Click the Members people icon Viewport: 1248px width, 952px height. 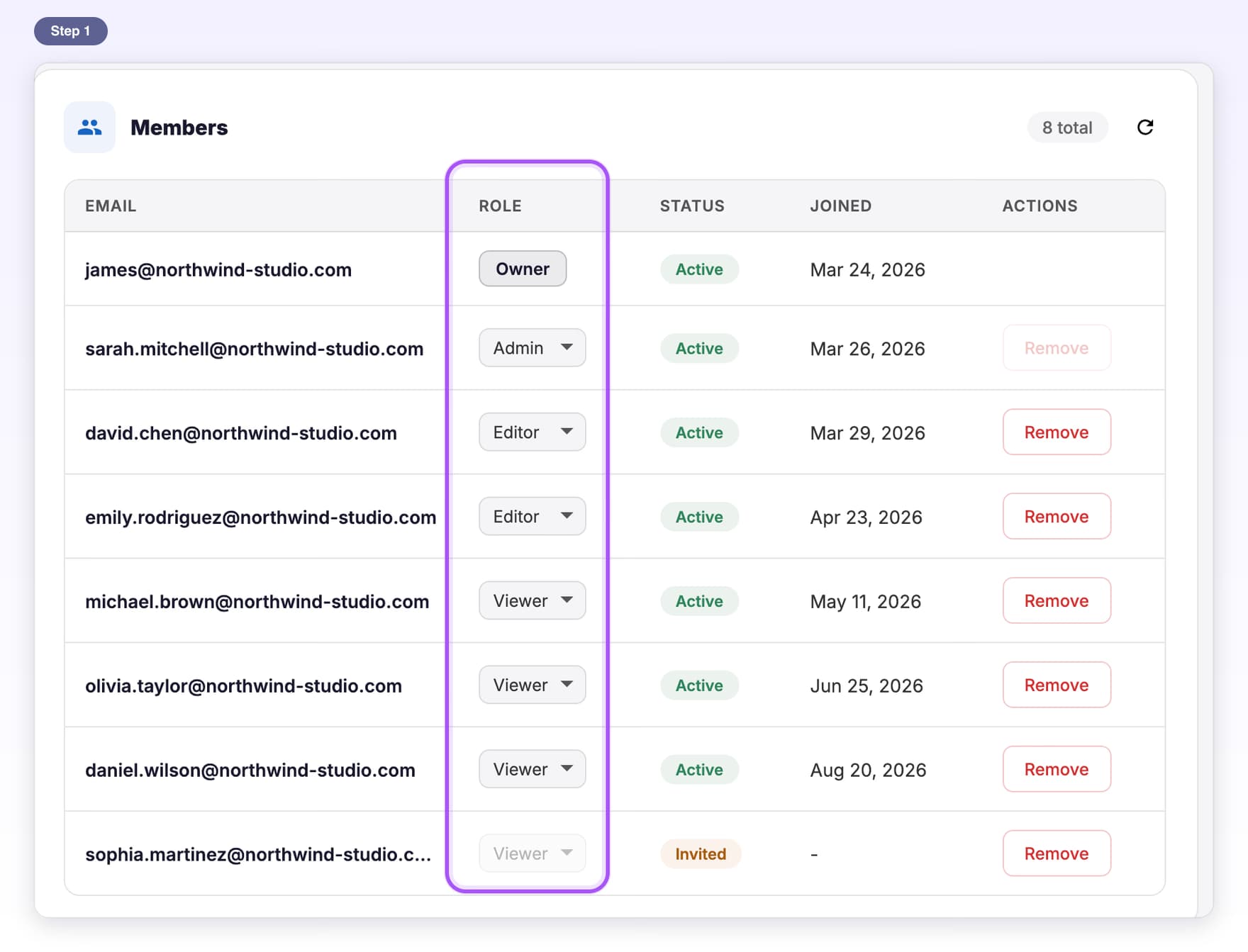pos(89,128)
